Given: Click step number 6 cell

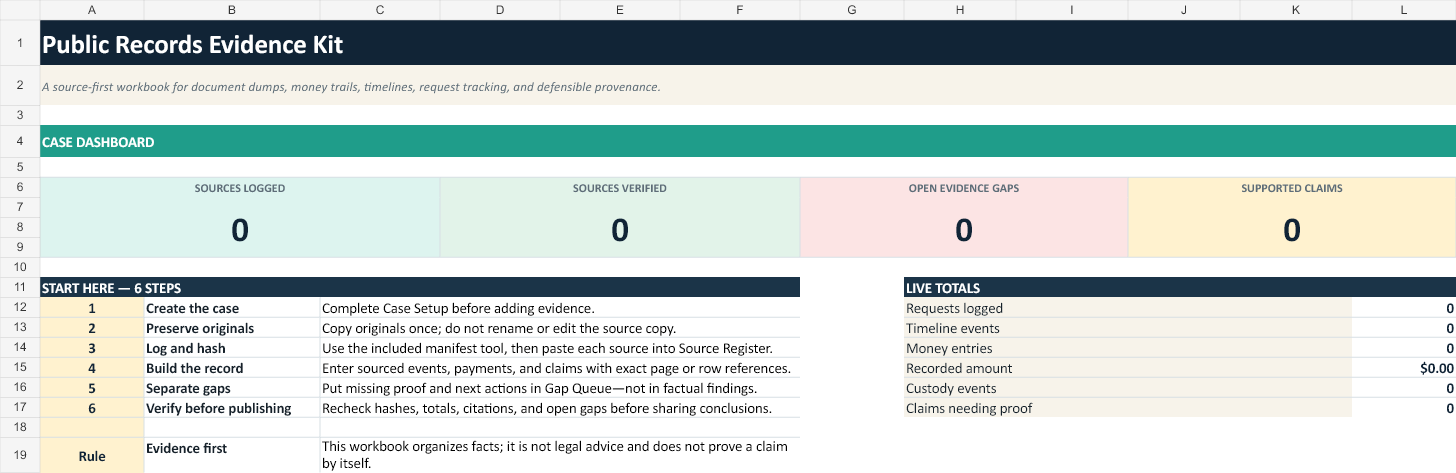Looking at the screenshot, I should [x=92, y=408].
